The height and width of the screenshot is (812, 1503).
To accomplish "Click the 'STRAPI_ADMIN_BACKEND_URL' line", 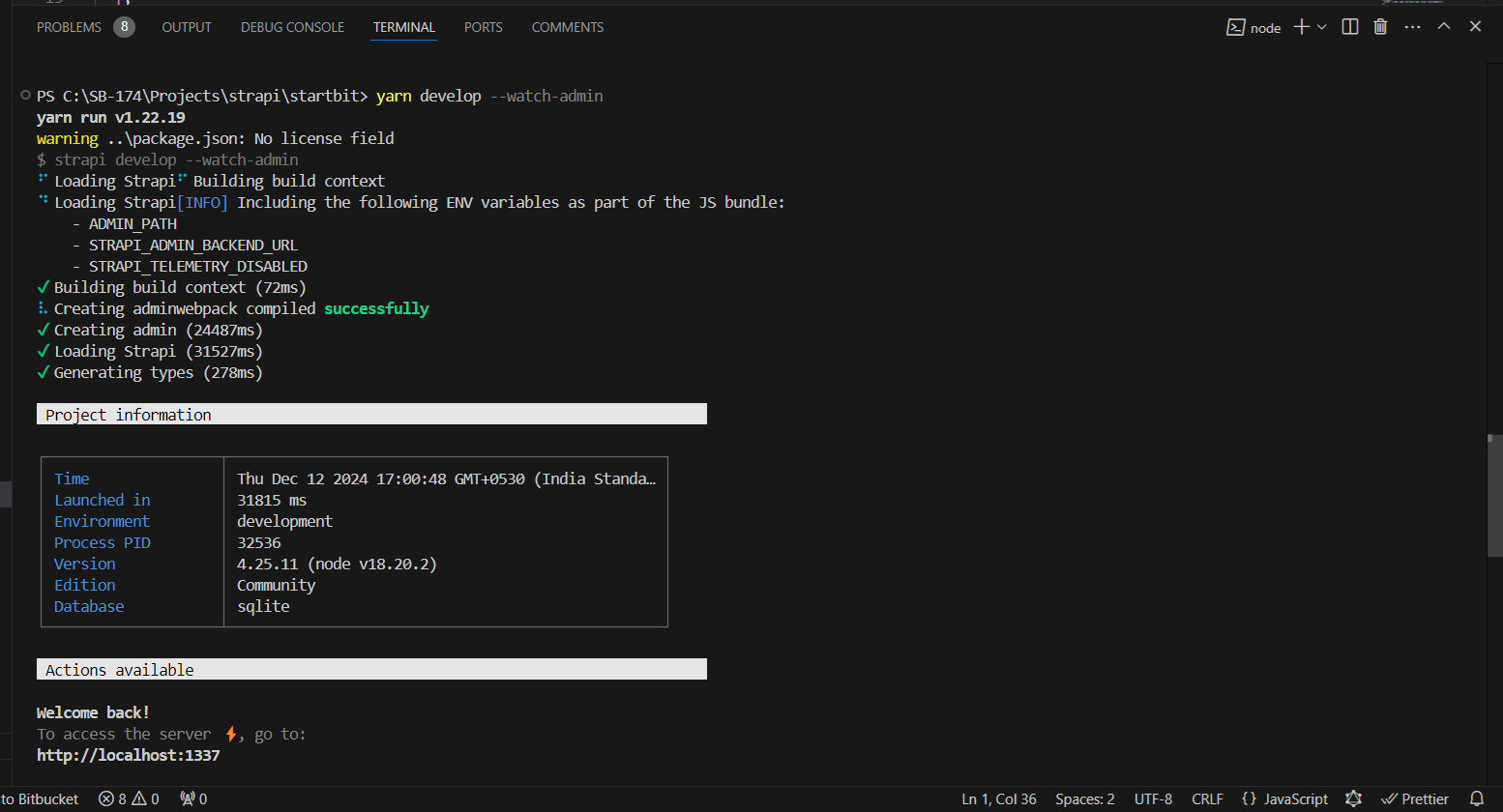I will point(193,245).
